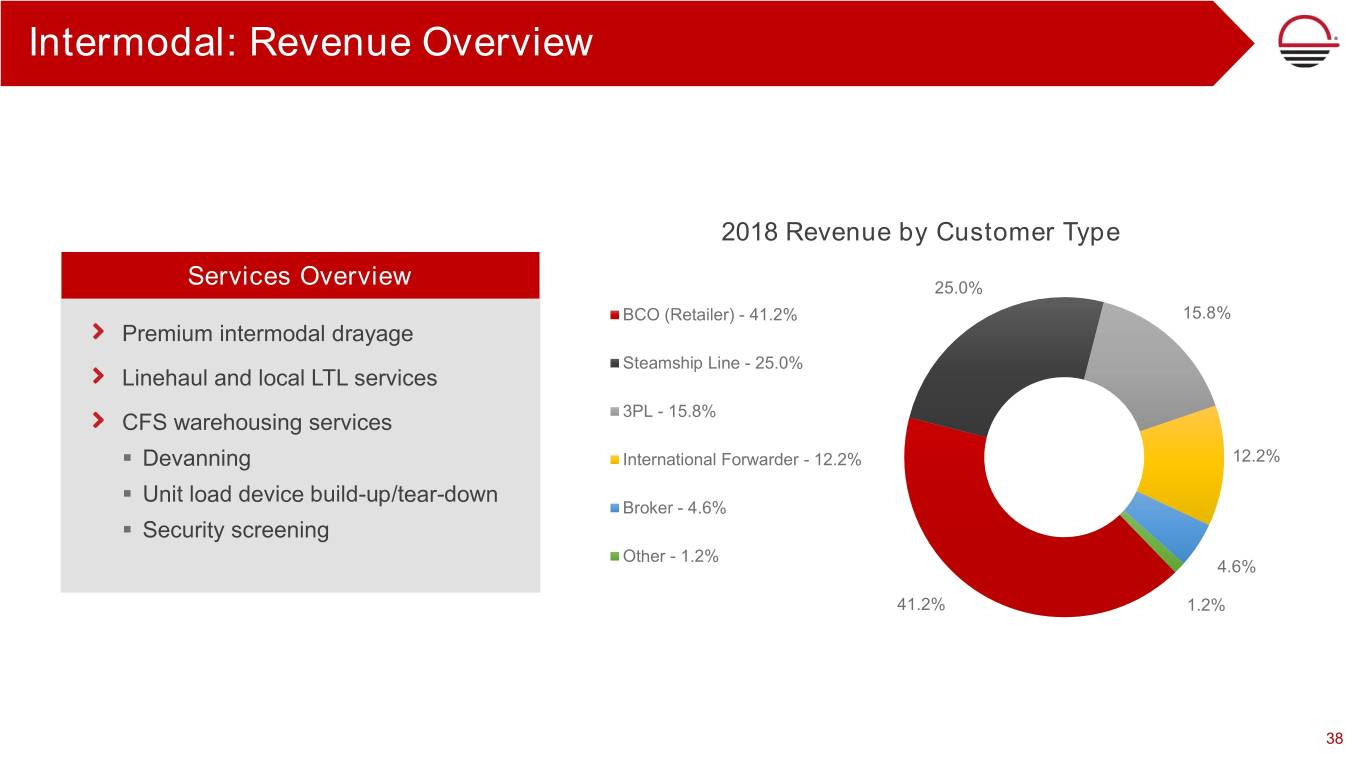
Task: Select the 2018 Revenue by Customer Type title
Action: (920, 232)
